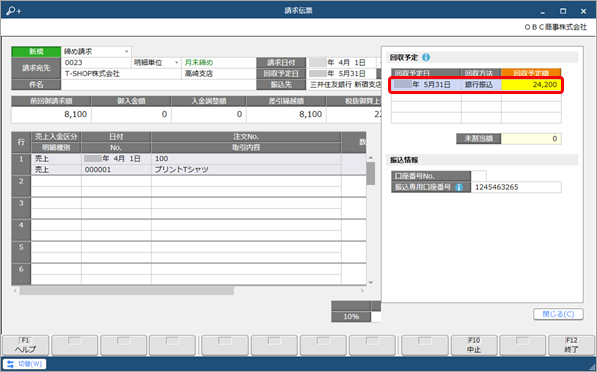The height and width of the screenshot is (372, 597).
Task: Click 回収予定額 cell showing 24,200
Action: coord(531,85)
